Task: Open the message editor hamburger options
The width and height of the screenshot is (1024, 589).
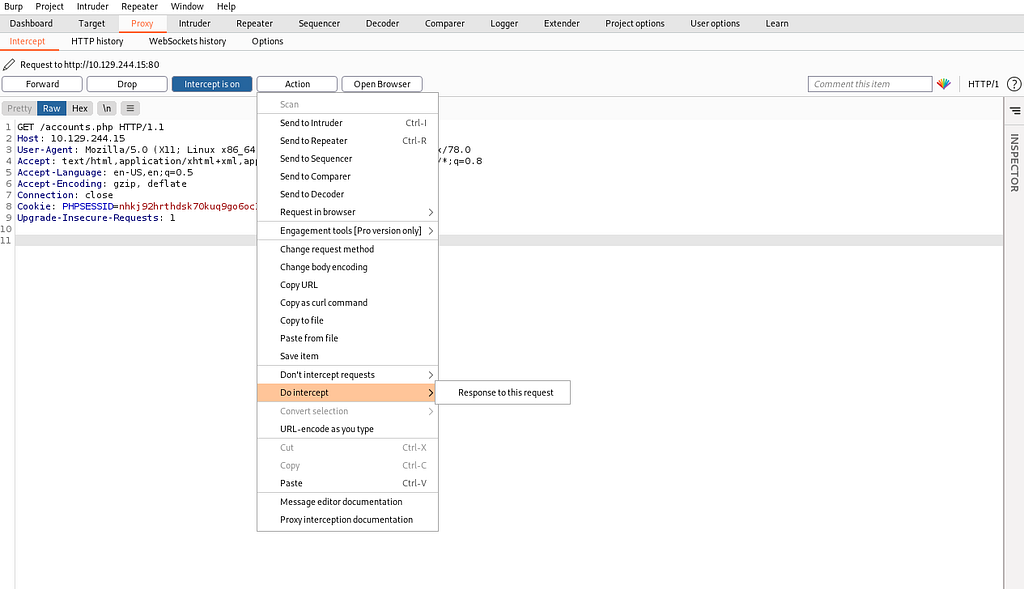Action: (x=130, y=108)
